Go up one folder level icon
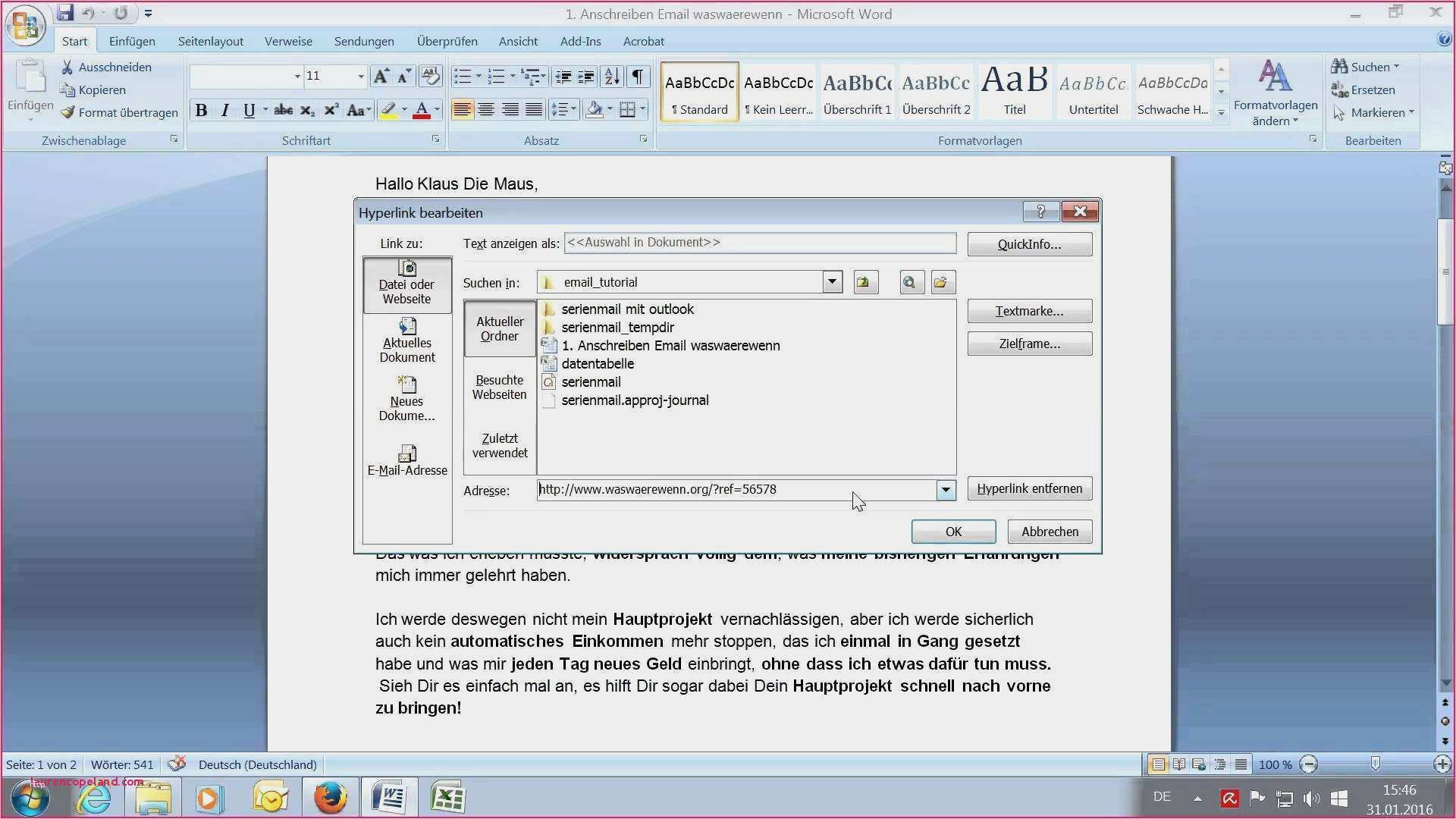 [864, 282]
